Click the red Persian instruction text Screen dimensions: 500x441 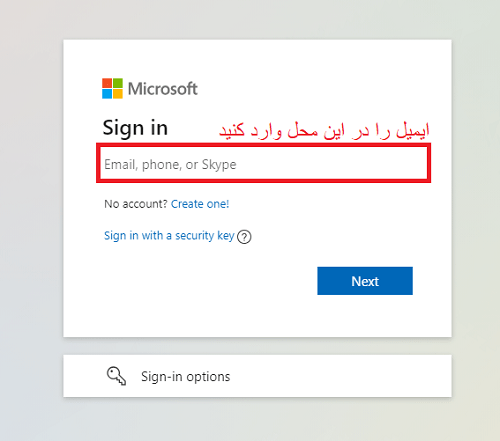[324, 130]
